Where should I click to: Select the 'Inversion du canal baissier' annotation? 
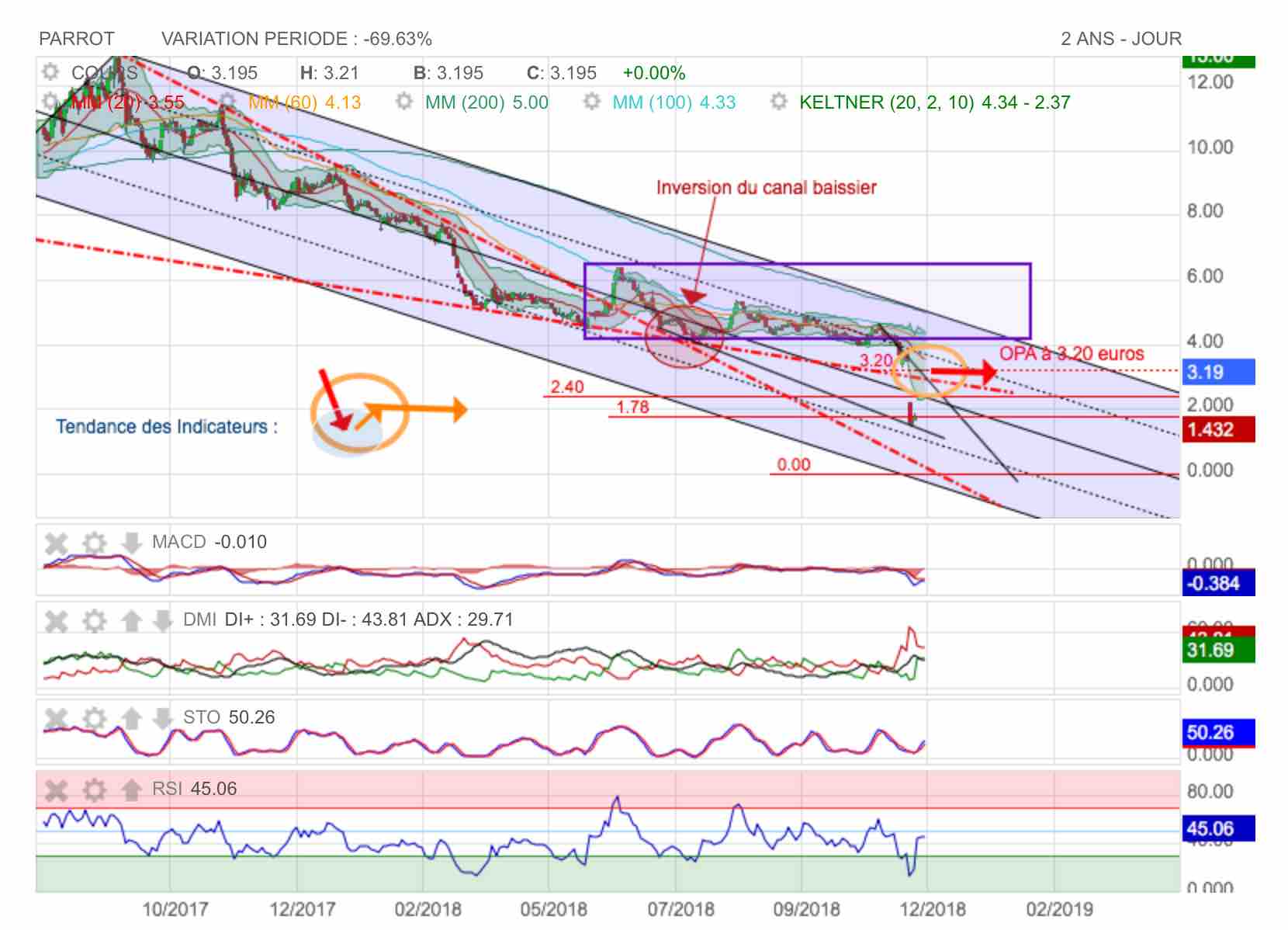coord(767,188)
